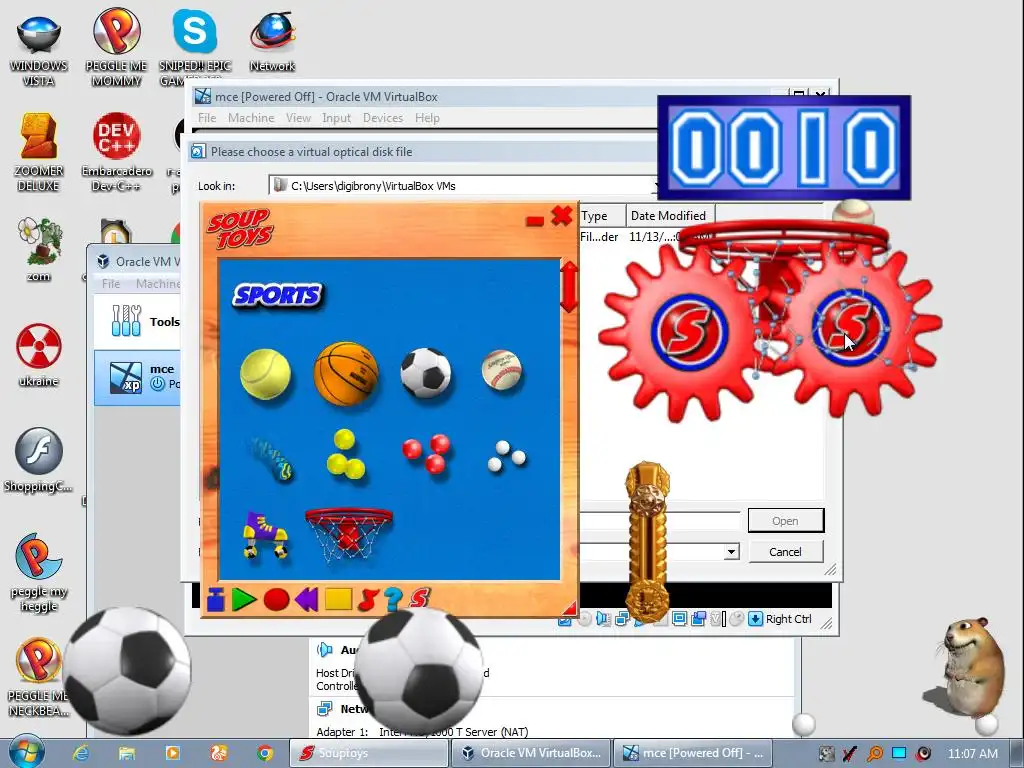This screenshot has width=1024, height=768.
Task: Select the baseball toy in Sports panel
Action: [502, 370]
